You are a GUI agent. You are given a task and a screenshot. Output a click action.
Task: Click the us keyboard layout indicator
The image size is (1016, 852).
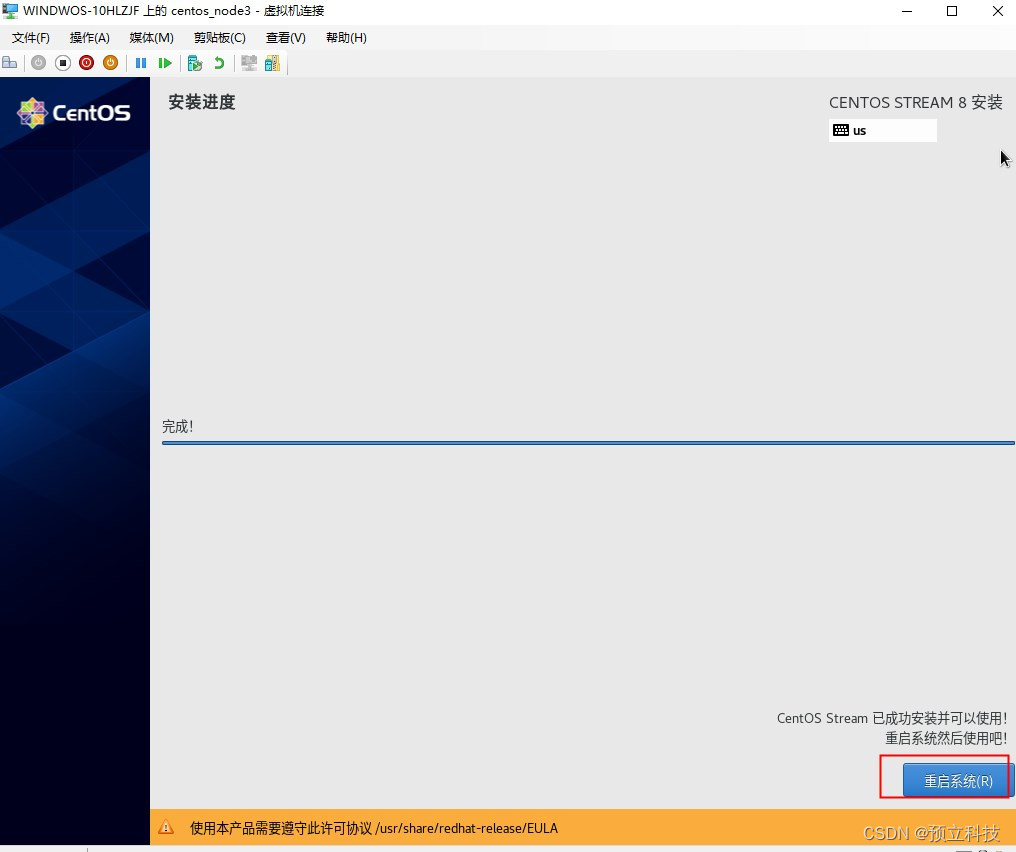coord(883,130)
